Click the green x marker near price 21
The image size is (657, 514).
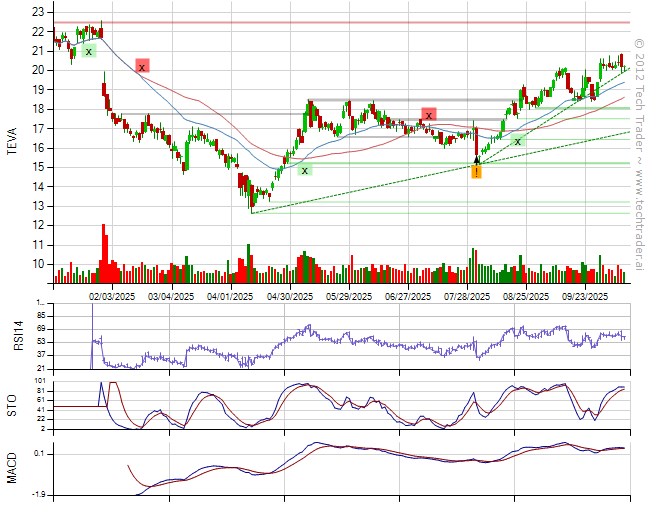tap(88, 51)
